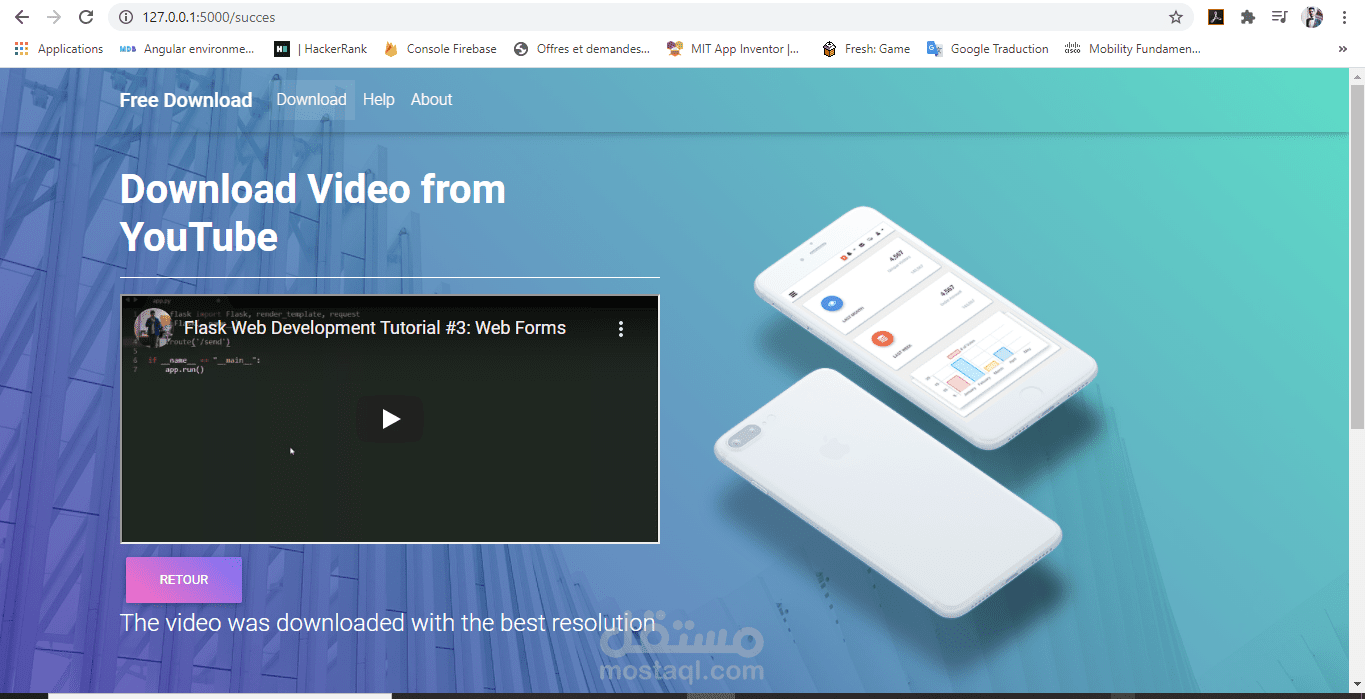Image resolution: width=1365 pixels, height=699 pixels.
Task: Open the Chrome three-dot menu
Action: click(1343, 17)
